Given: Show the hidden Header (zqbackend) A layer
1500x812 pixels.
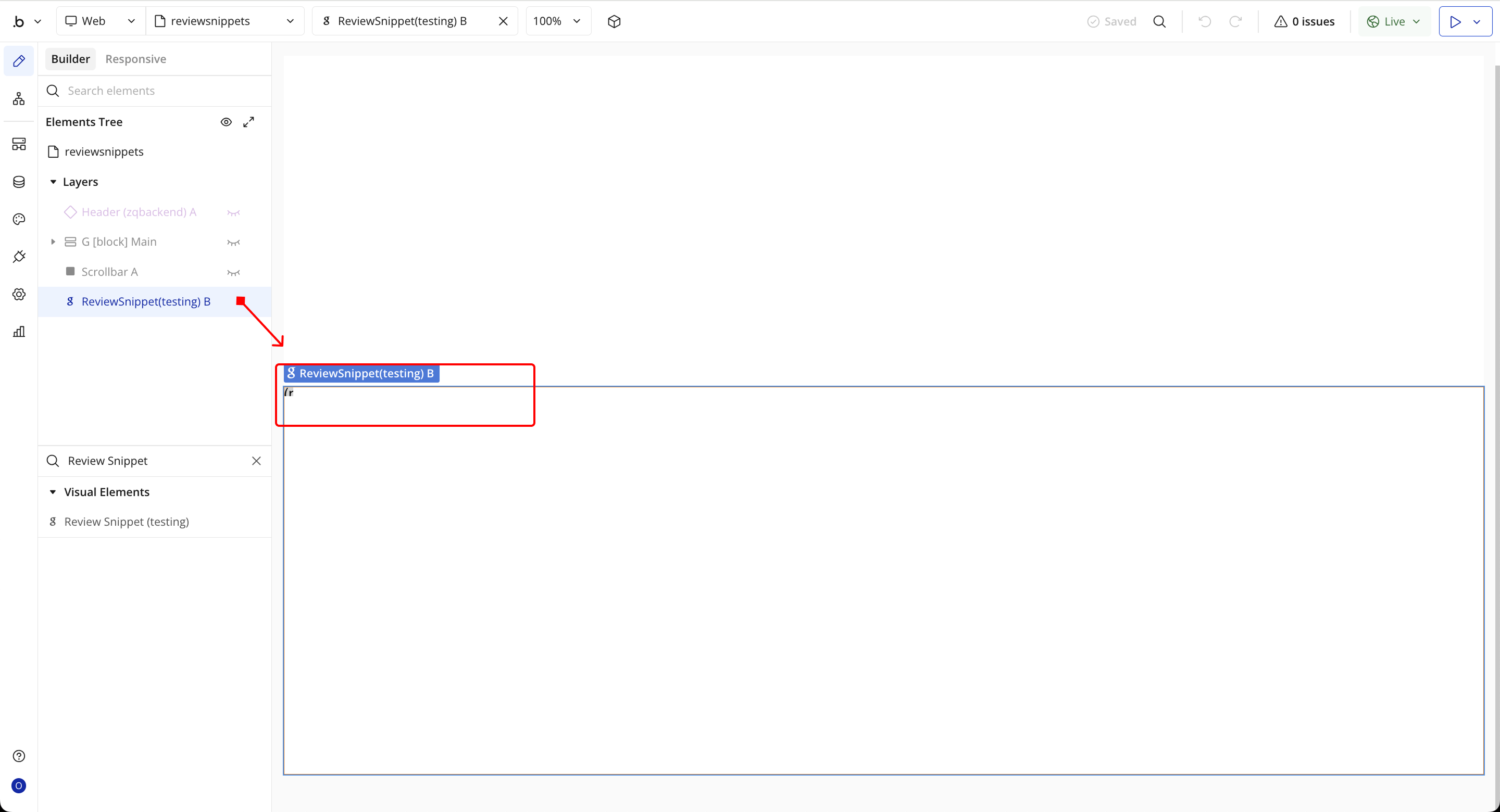Looking at the screenshot, I should 233,212.
